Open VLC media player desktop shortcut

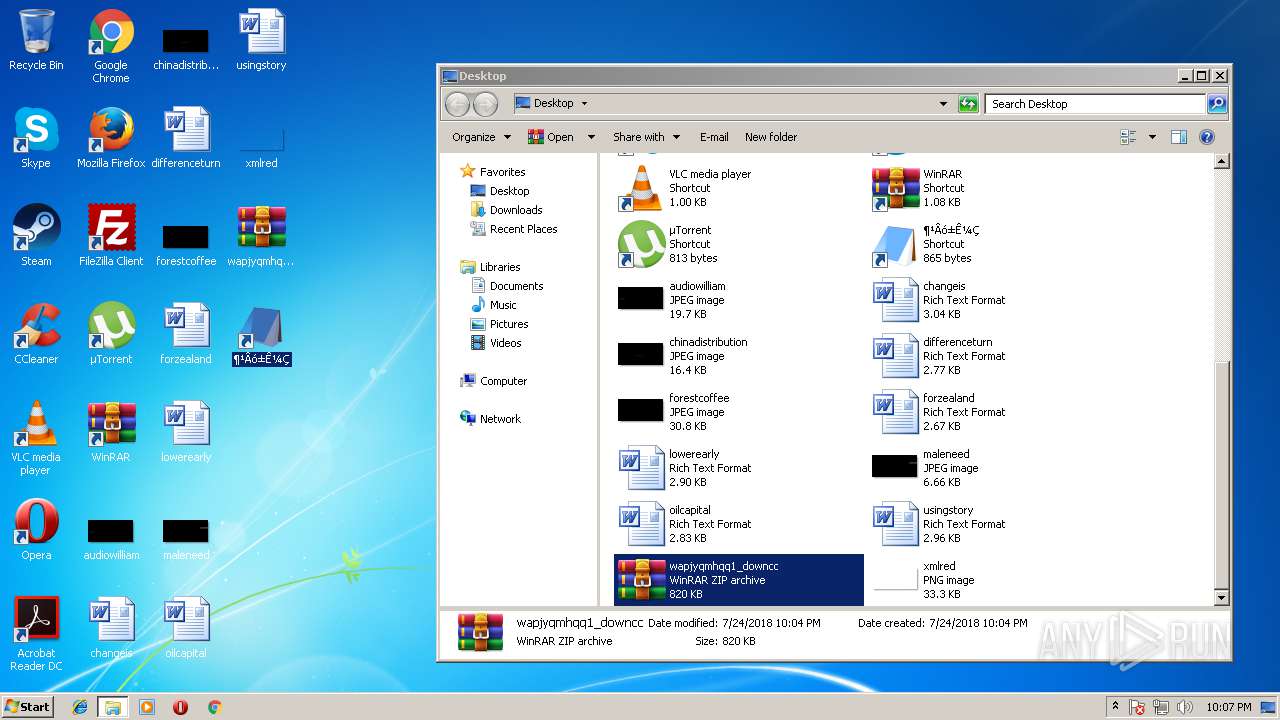tap(36, 439)
